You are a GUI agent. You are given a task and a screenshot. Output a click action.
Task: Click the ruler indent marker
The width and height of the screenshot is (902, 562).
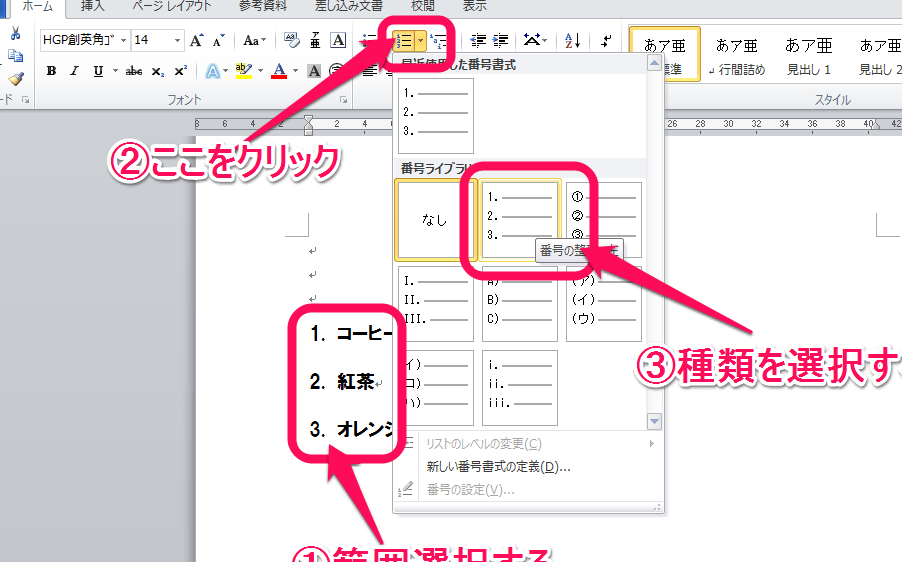[308, 124]
